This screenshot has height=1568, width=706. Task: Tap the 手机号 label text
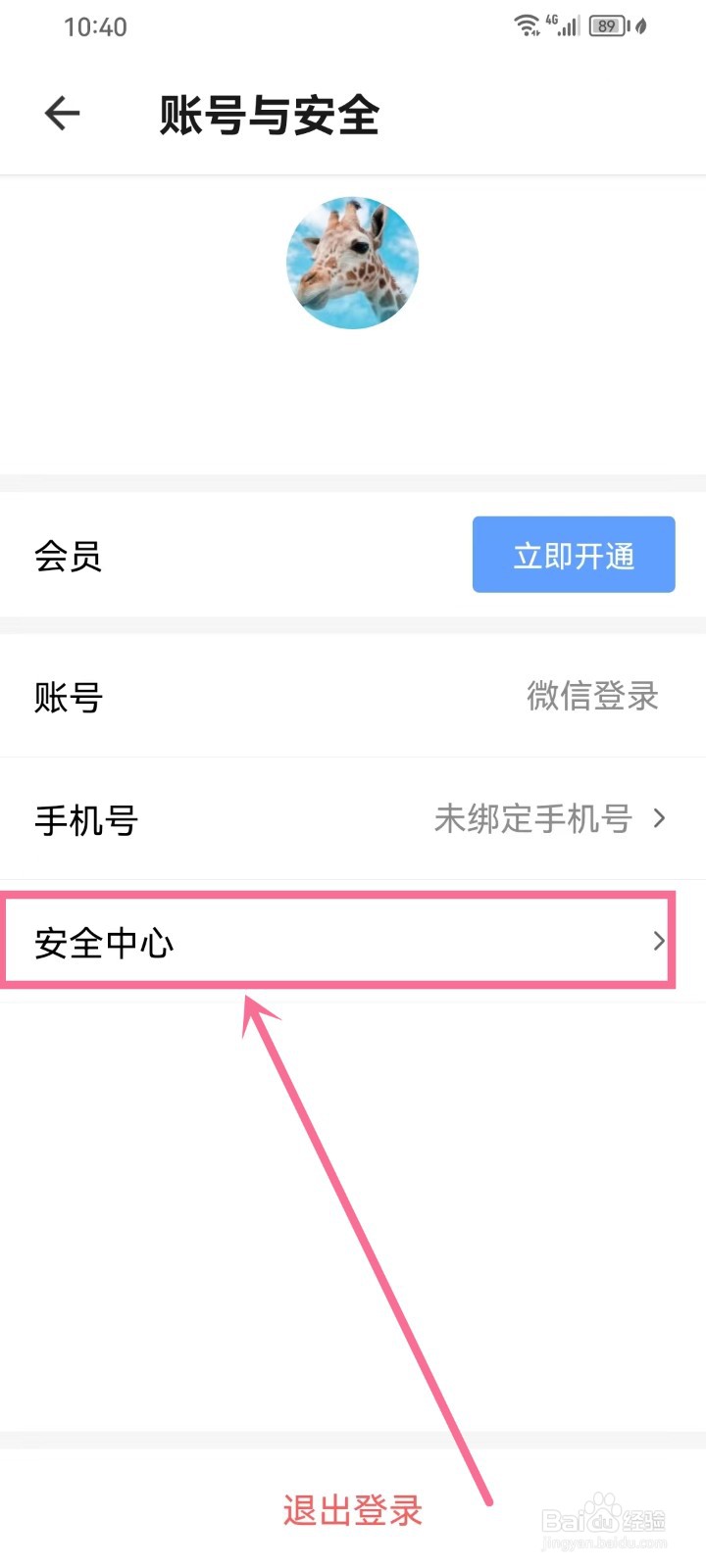coord(86,820)
